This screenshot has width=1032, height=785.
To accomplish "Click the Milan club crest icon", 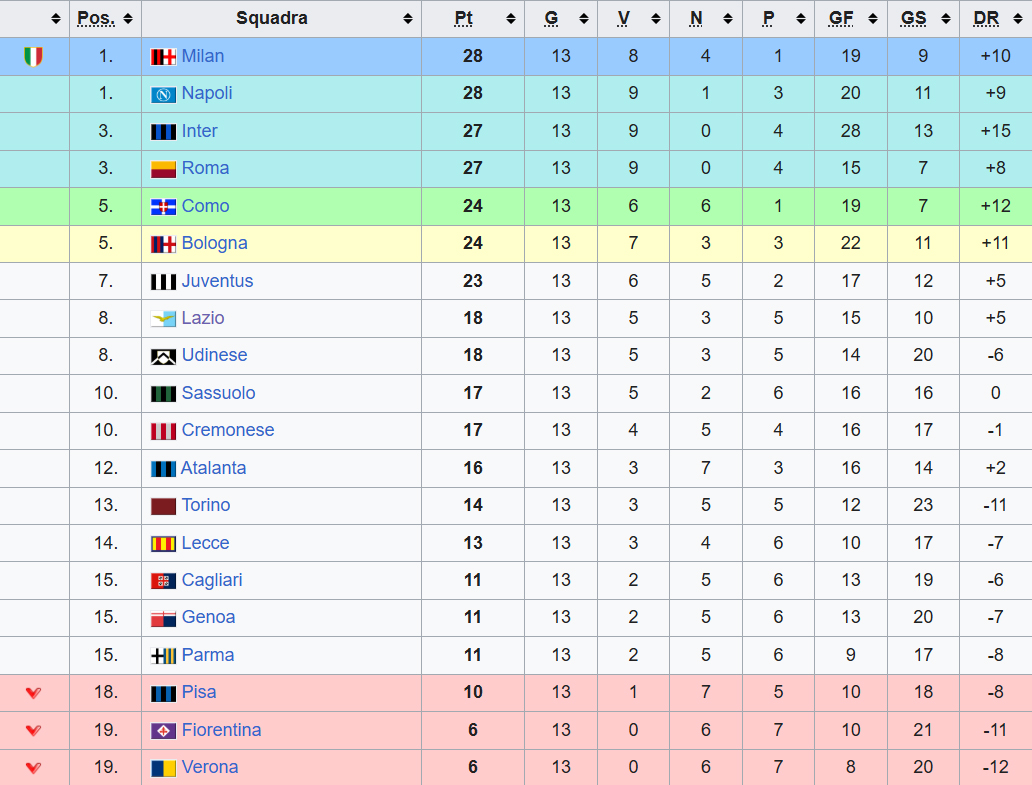I will coord(163,57).
